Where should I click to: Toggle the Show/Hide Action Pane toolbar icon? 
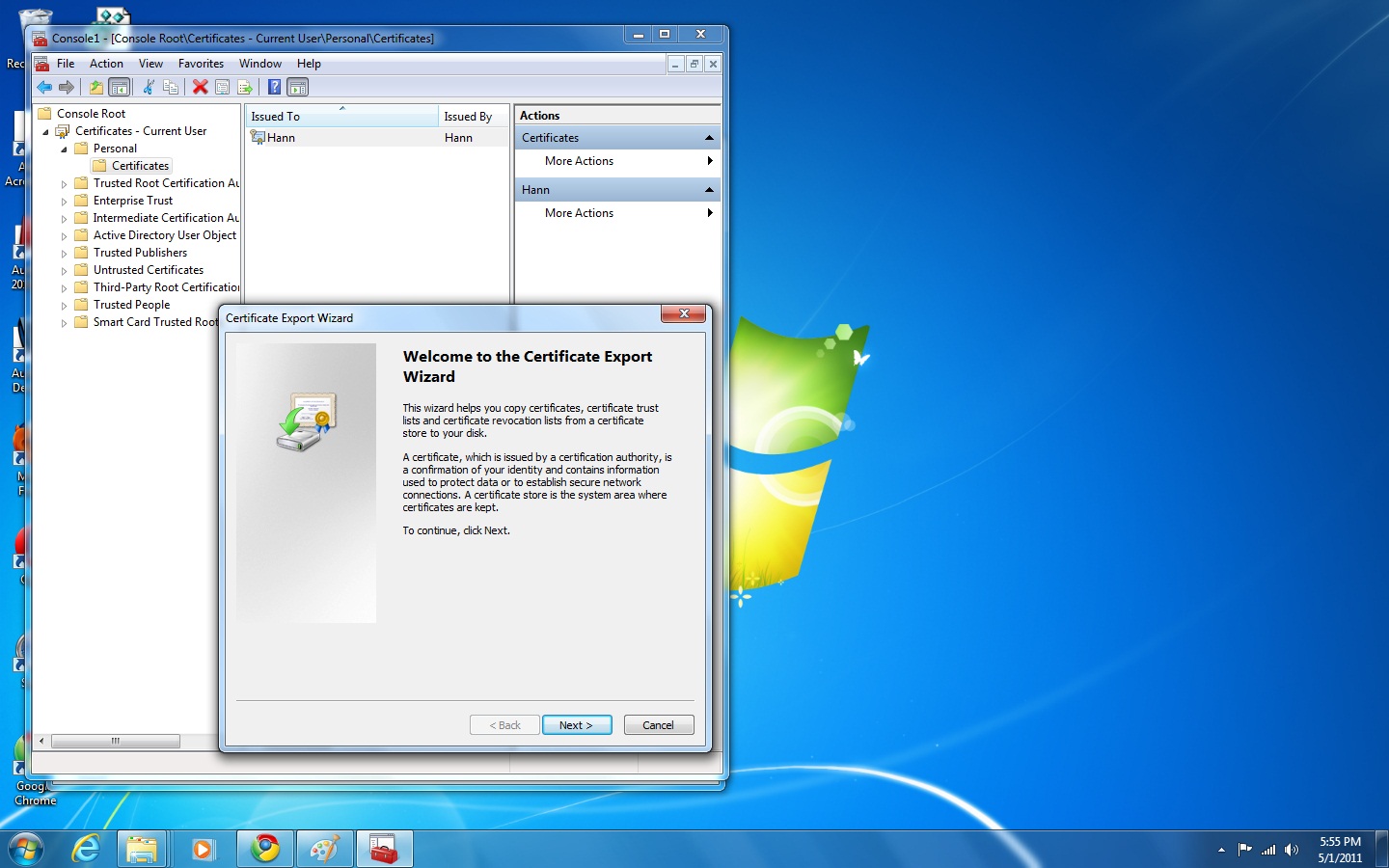click(x=298, y=87)
